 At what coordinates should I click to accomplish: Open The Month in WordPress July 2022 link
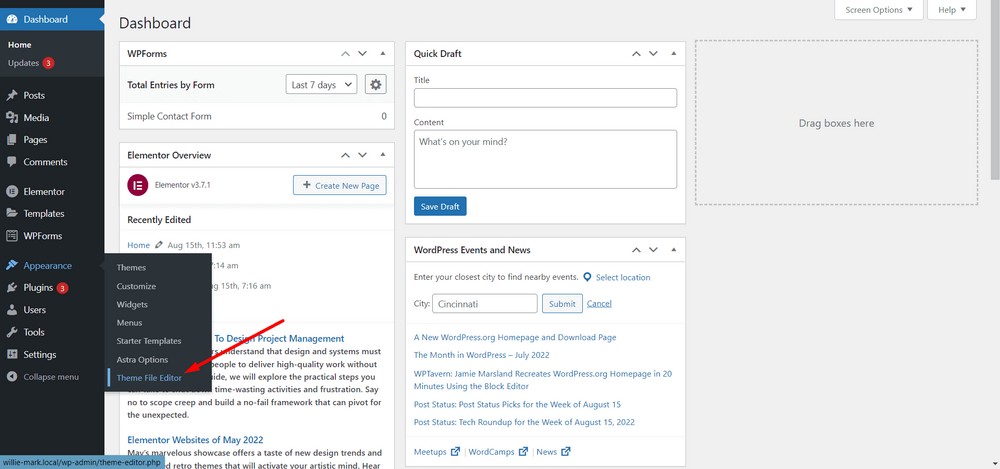pos(482,355)
